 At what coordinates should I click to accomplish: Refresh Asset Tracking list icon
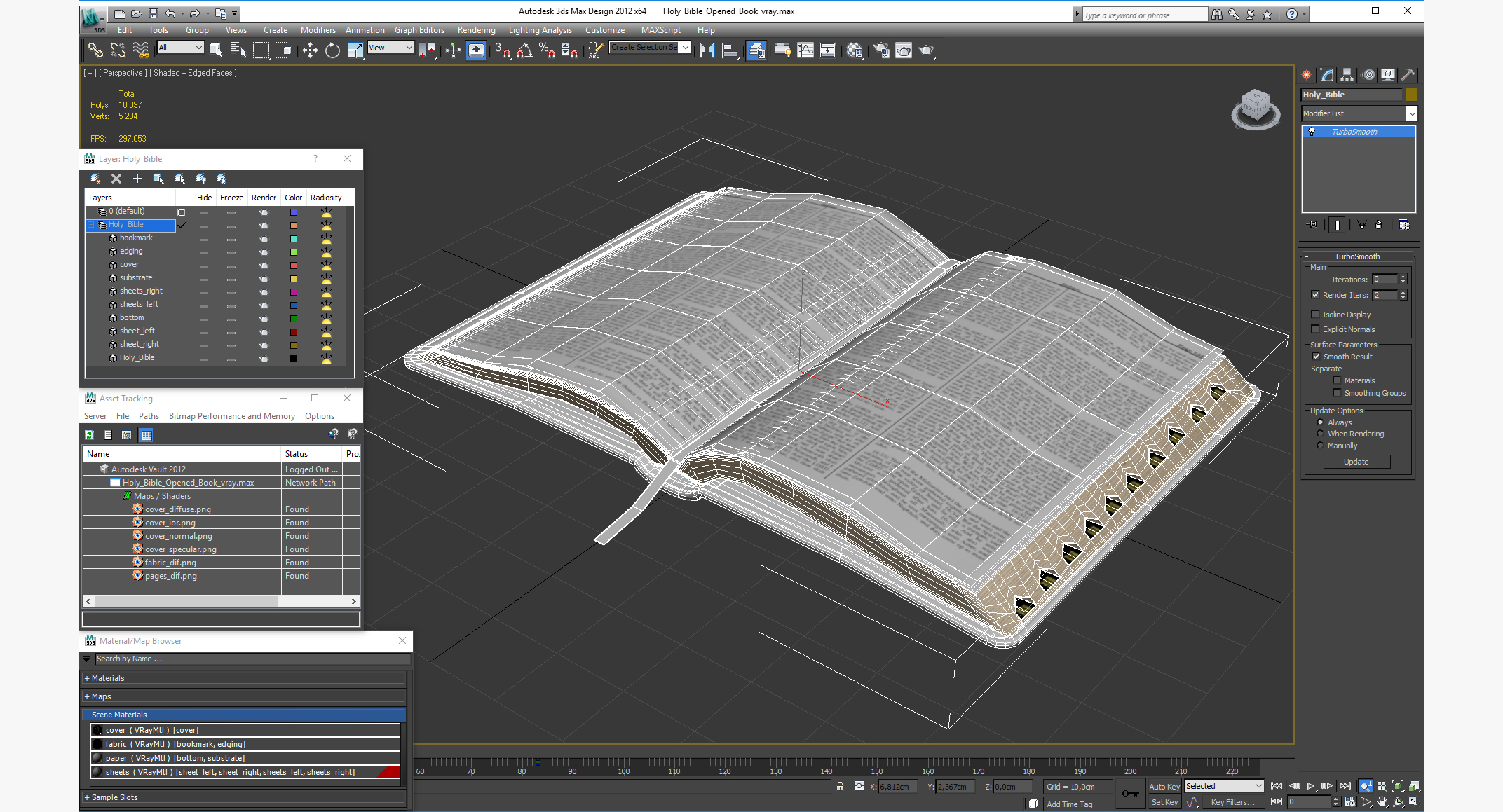pos(90,435)
